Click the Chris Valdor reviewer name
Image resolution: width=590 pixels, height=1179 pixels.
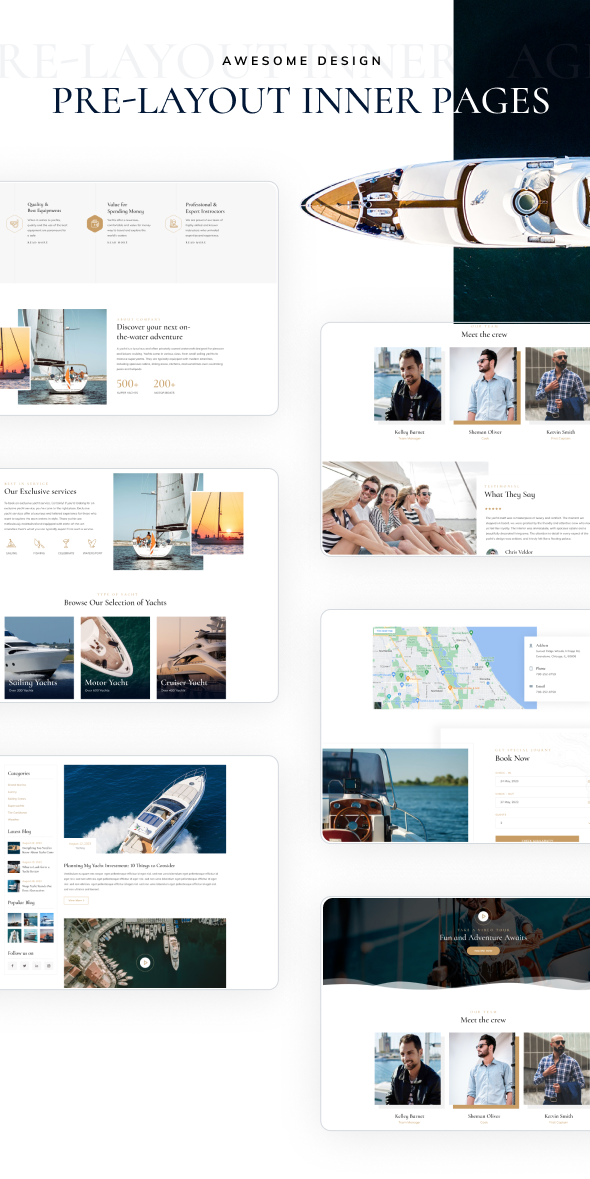[x=520, y=552]
